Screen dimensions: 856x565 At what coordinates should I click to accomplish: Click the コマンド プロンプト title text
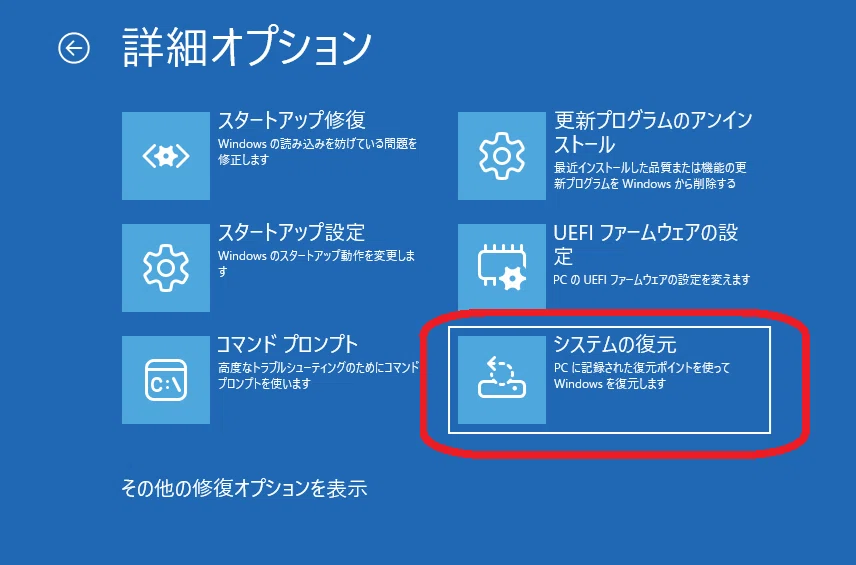(x=287, y=344)
